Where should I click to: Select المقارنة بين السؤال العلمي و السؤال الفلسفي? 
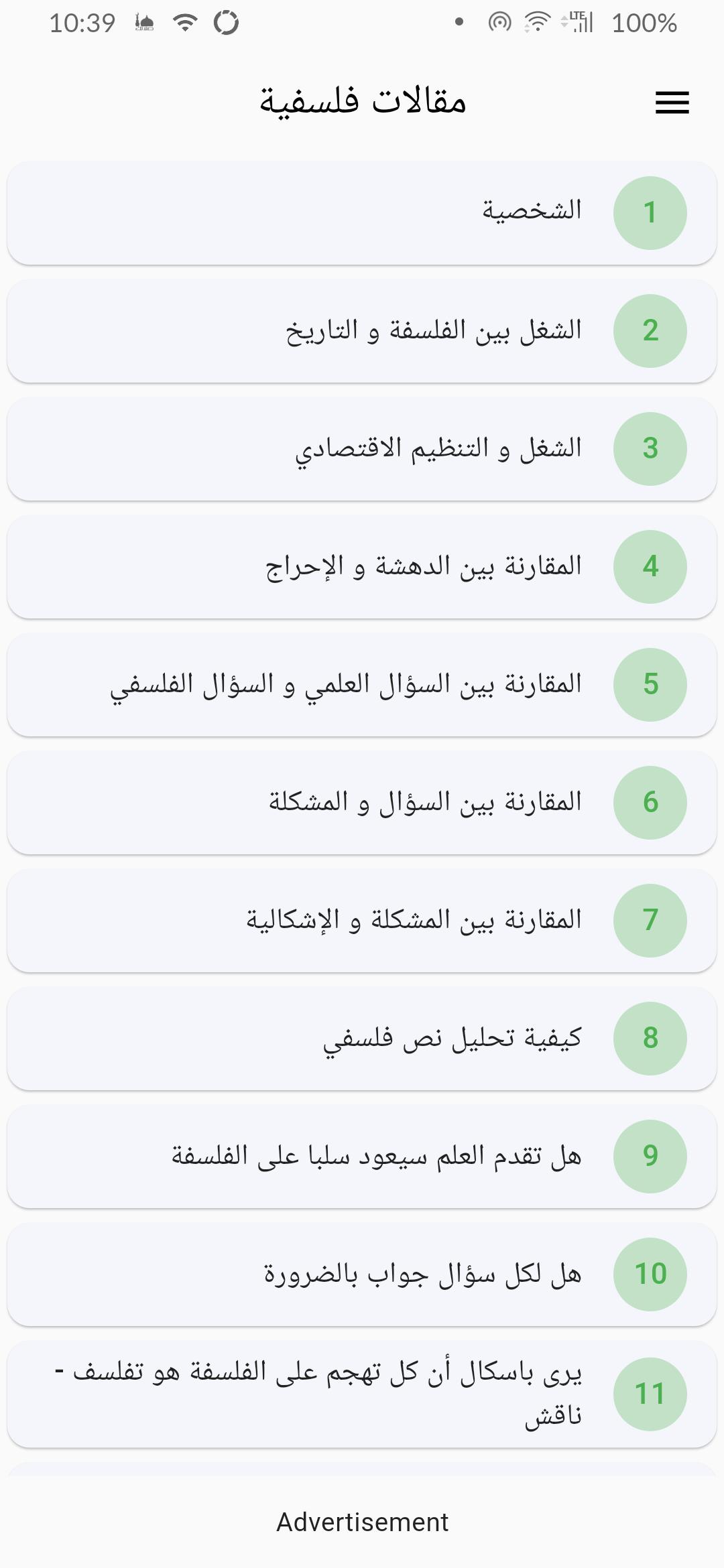[x=362, y=685]
